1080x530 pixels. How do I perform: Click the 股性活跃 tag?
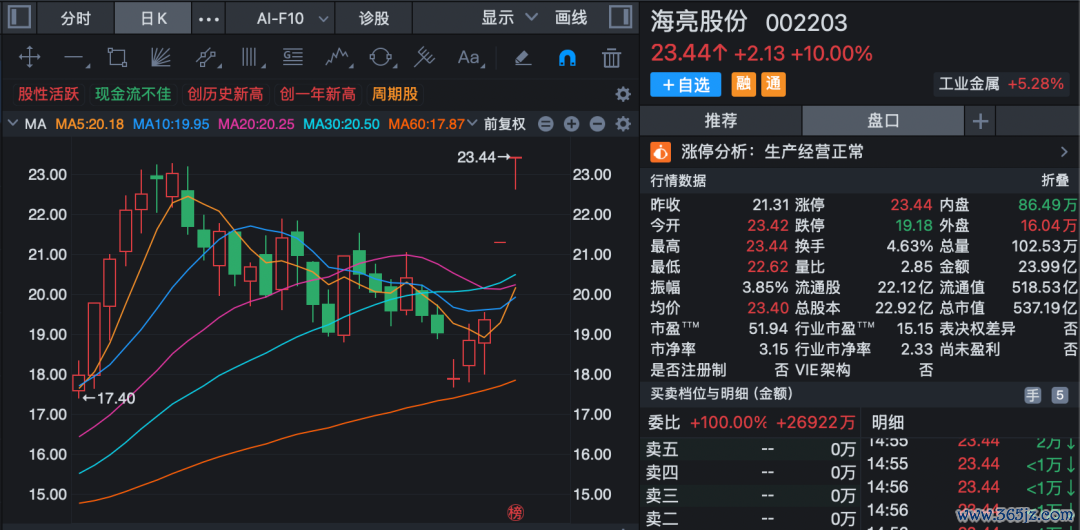49,94
